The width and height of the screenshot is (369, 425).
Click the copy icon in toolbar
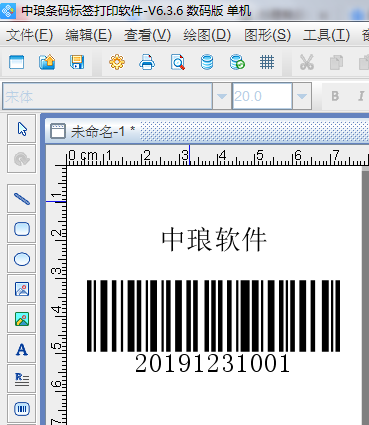tap(336, 62)
